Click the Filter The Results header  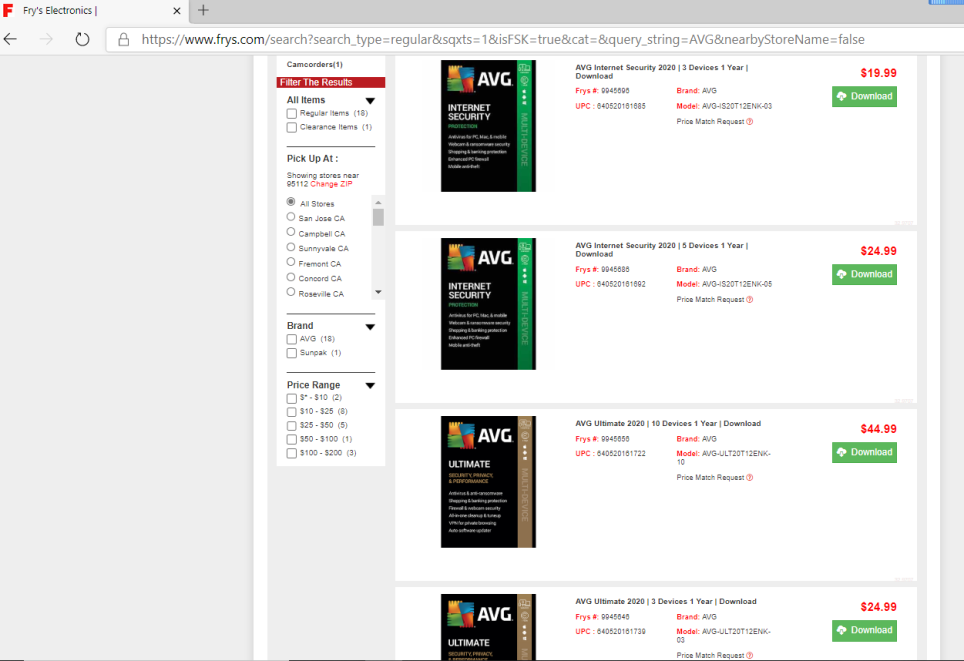[x=331, y=82]
